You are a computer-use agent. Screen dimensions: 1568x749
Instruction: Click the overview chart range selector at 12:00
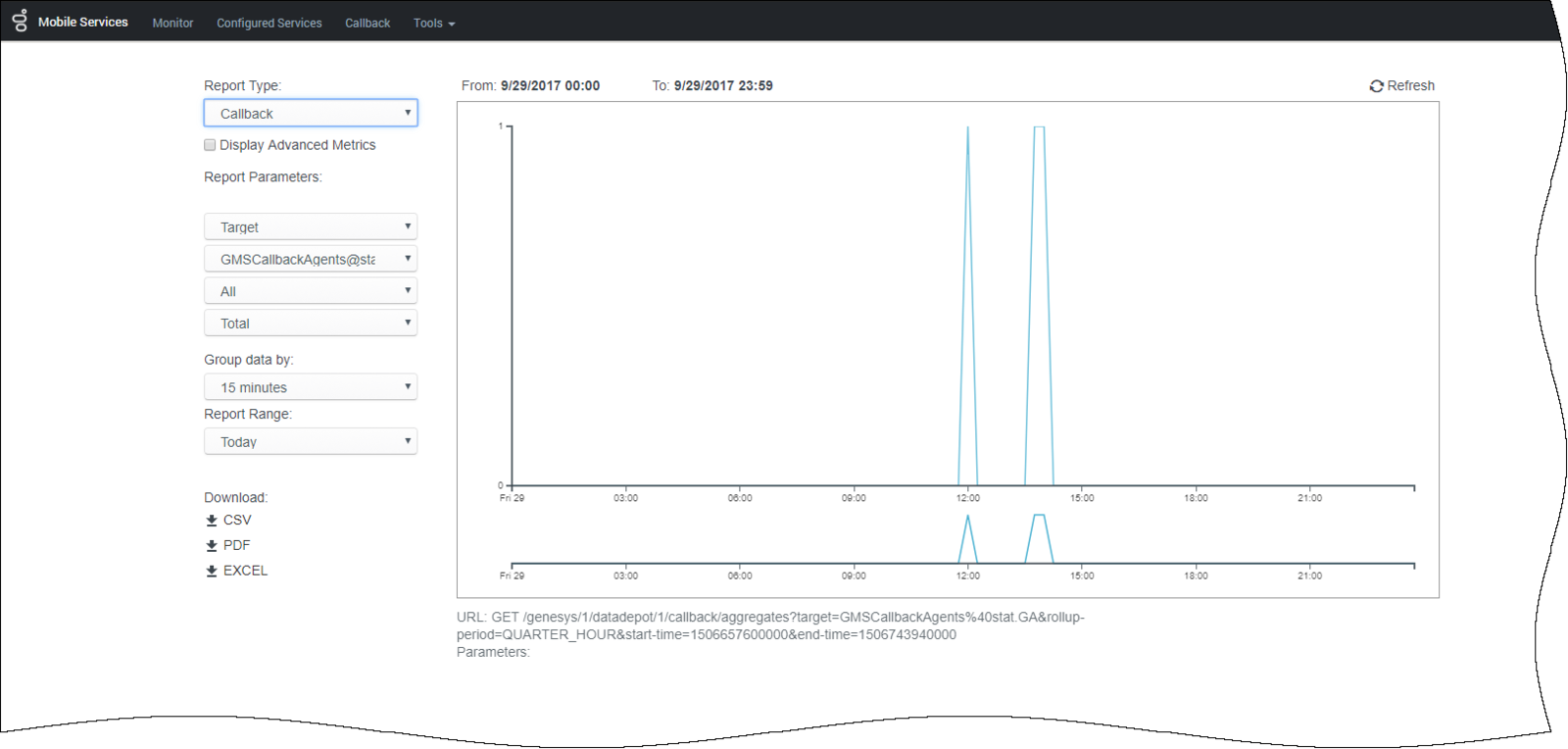click(967, 539)
